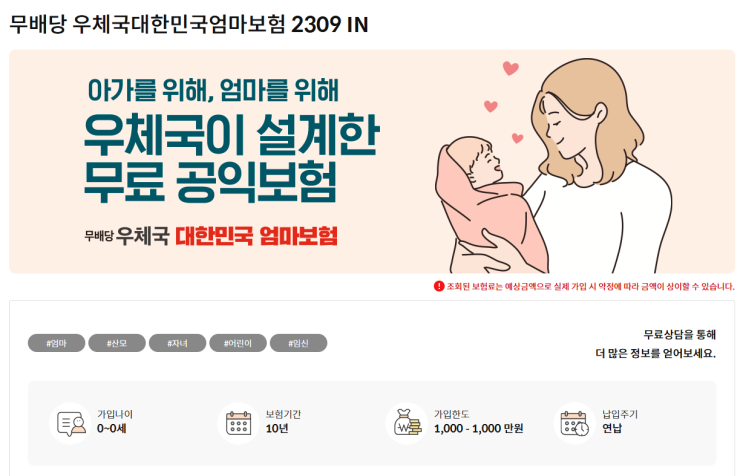Image resolution: width=743 pixels, height=476 pixels.
Task: Click the 1,000 - 1,000 만원 limit value
Action: point(479,429)
